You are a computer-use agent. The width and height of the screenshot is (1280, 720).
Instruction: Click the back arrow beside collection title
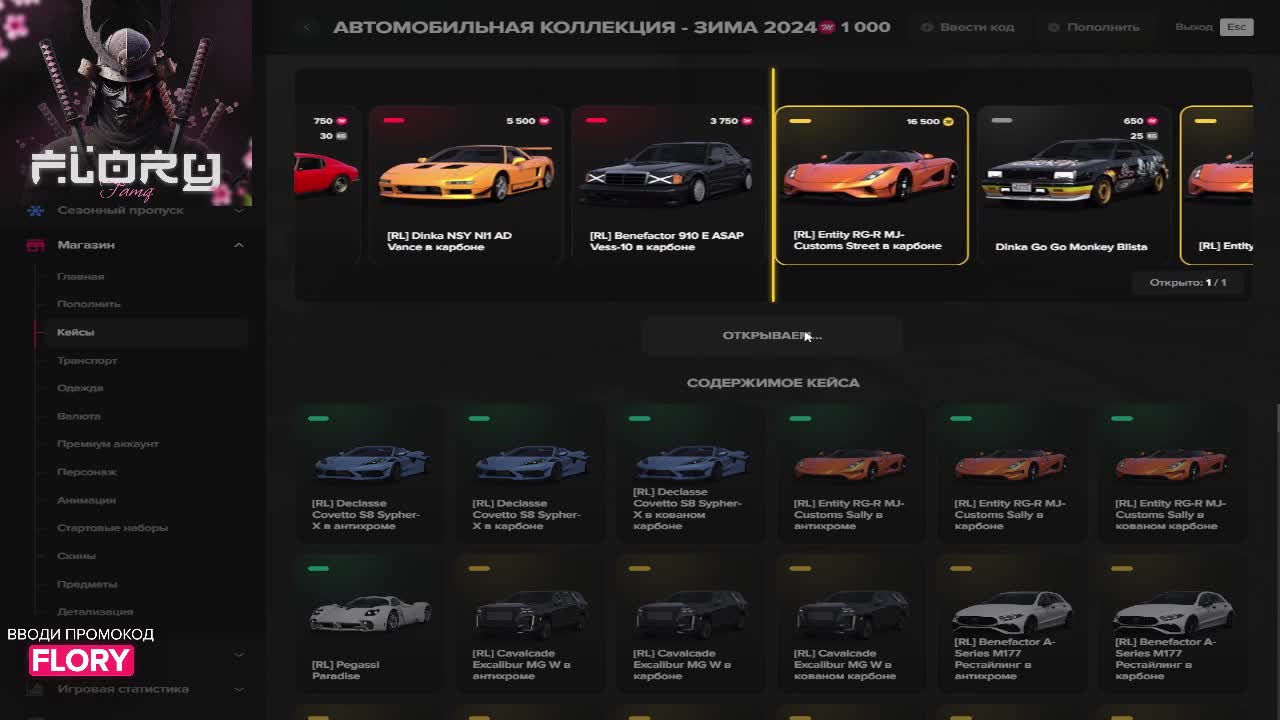[307, 27]
